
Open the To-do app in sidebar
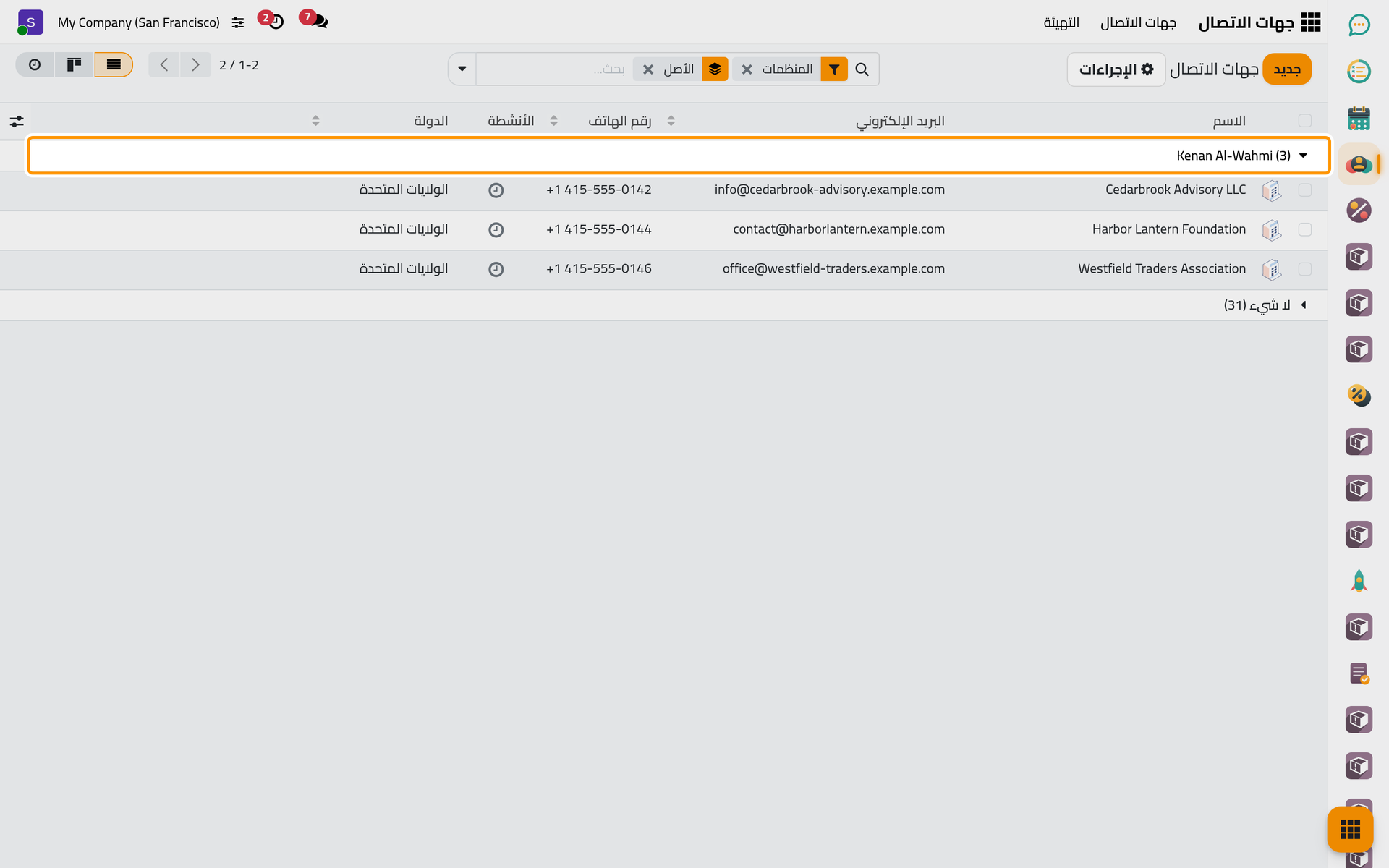coord(1359,72)
